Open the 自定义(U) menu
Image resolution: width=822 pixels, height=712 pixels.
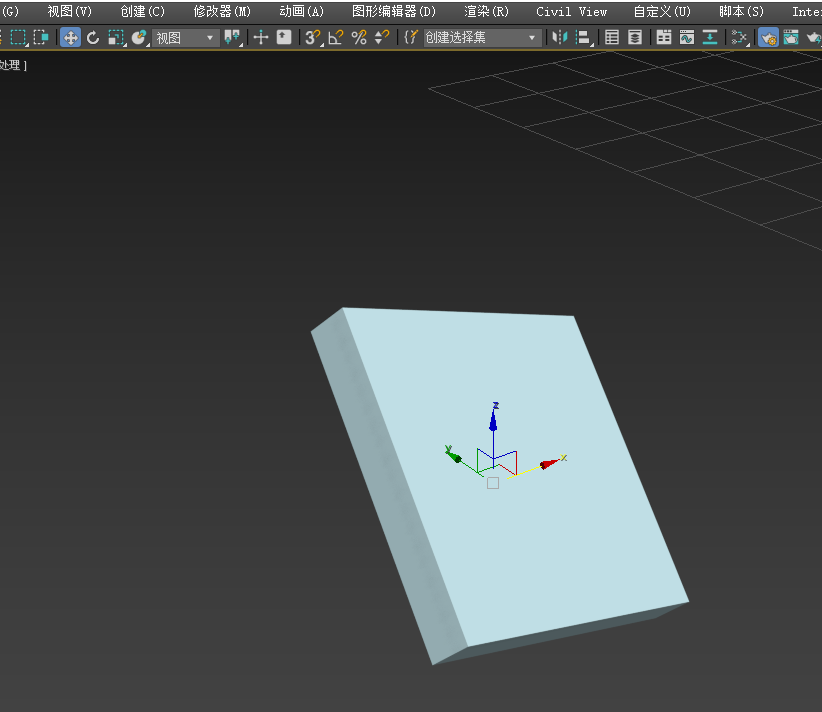(x=662, y=12)
